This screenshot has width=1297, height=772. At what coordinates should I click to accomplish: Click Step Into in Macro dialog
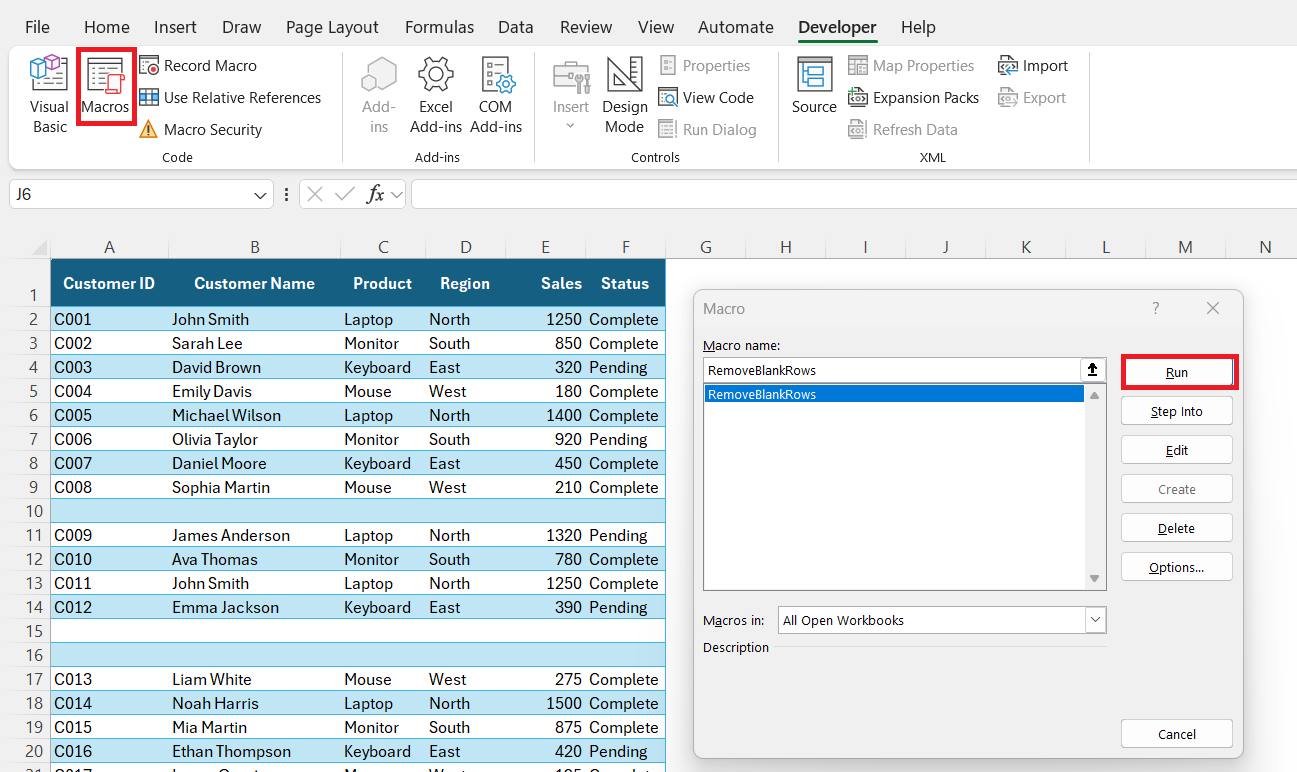click(1177, 411)
